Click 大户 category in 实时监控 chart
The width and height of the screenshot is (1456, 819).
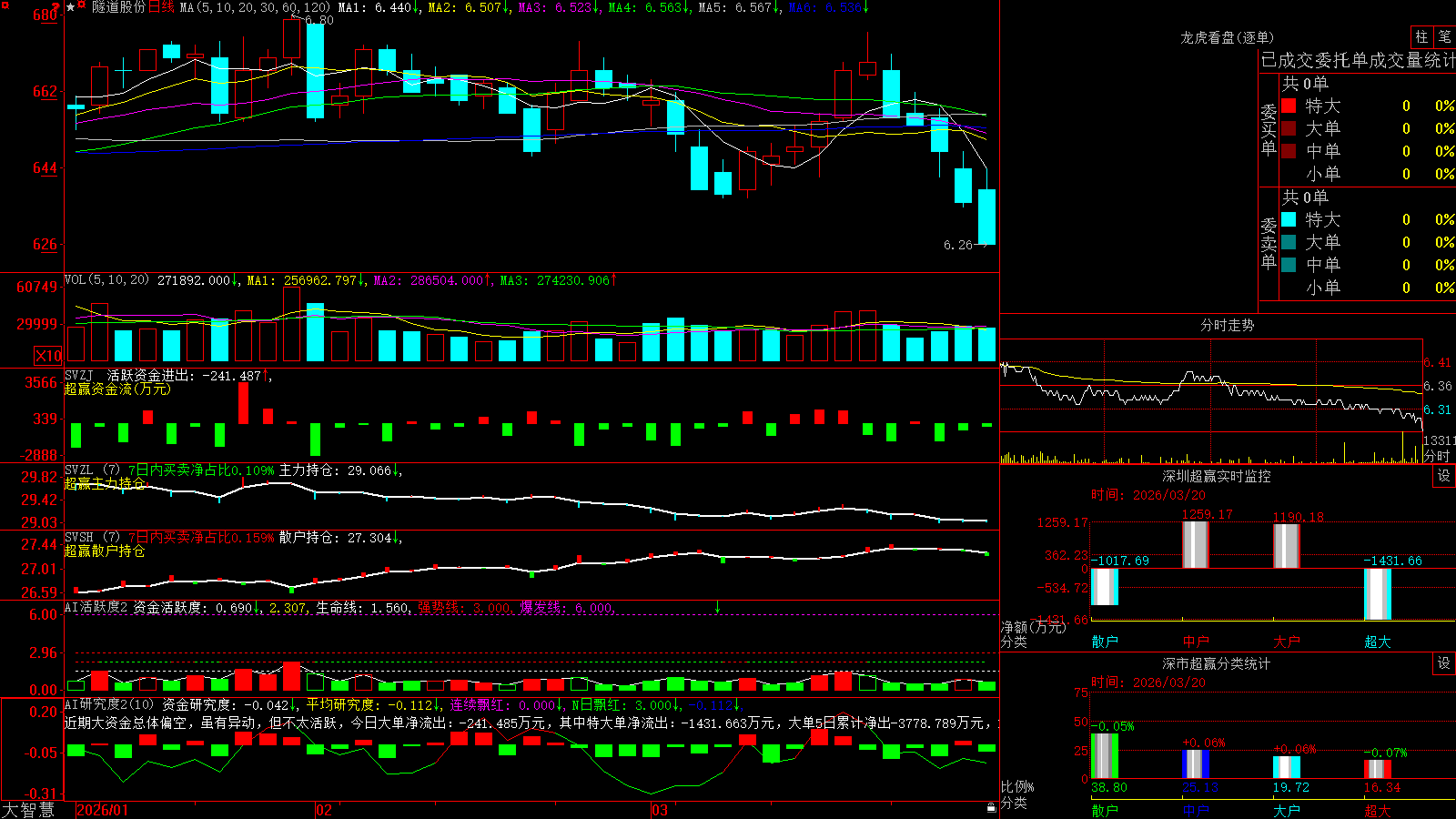[1287, 642]
